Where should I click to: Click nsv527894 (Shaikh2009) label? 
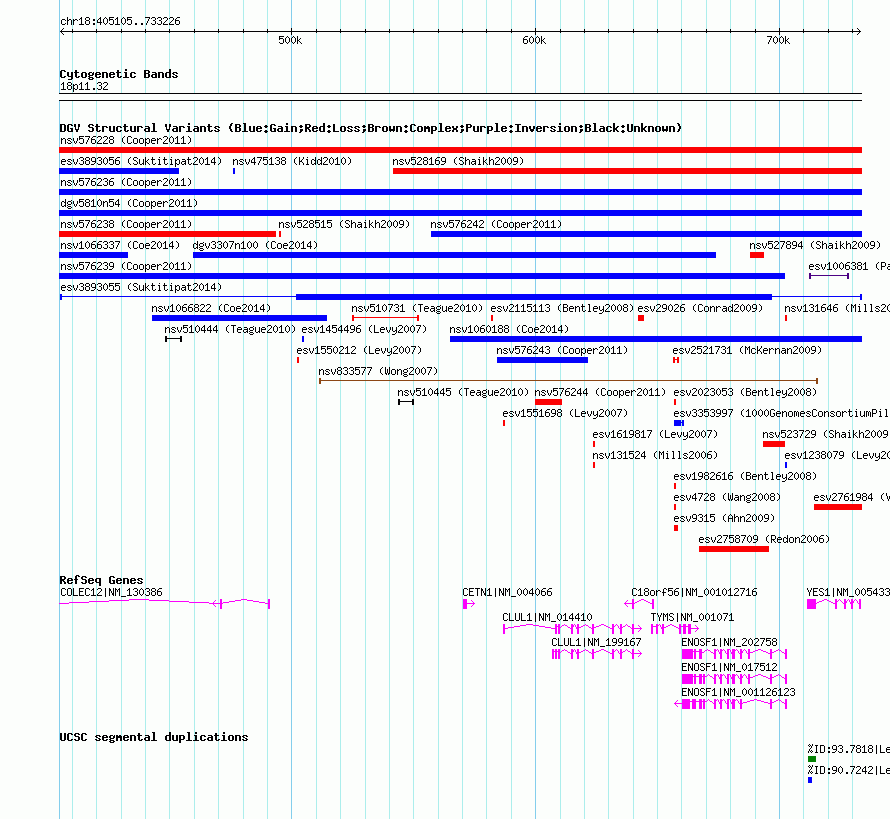click(x=815, y=245)
